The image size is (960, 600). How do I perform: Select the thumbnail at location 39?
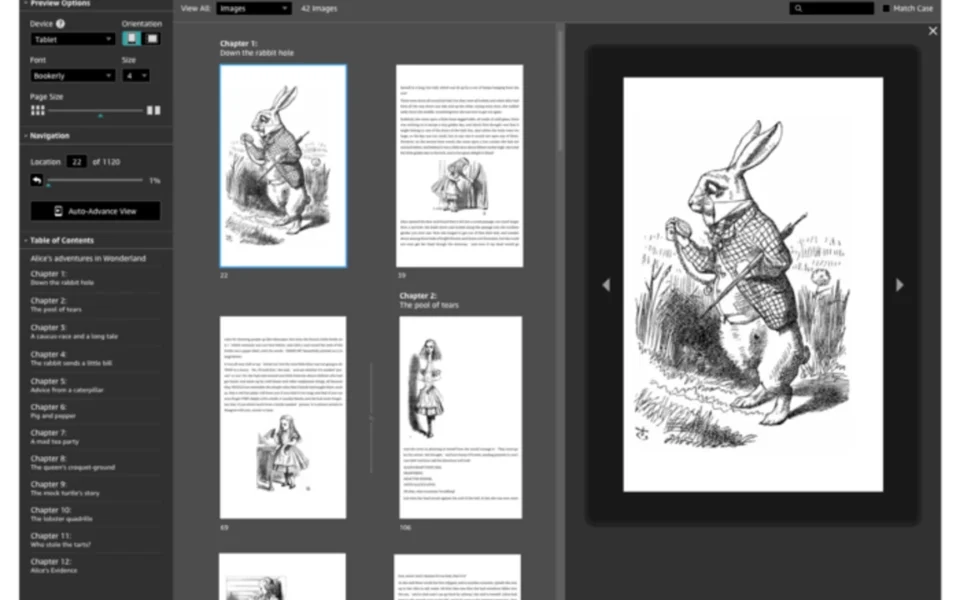point(459,166)
